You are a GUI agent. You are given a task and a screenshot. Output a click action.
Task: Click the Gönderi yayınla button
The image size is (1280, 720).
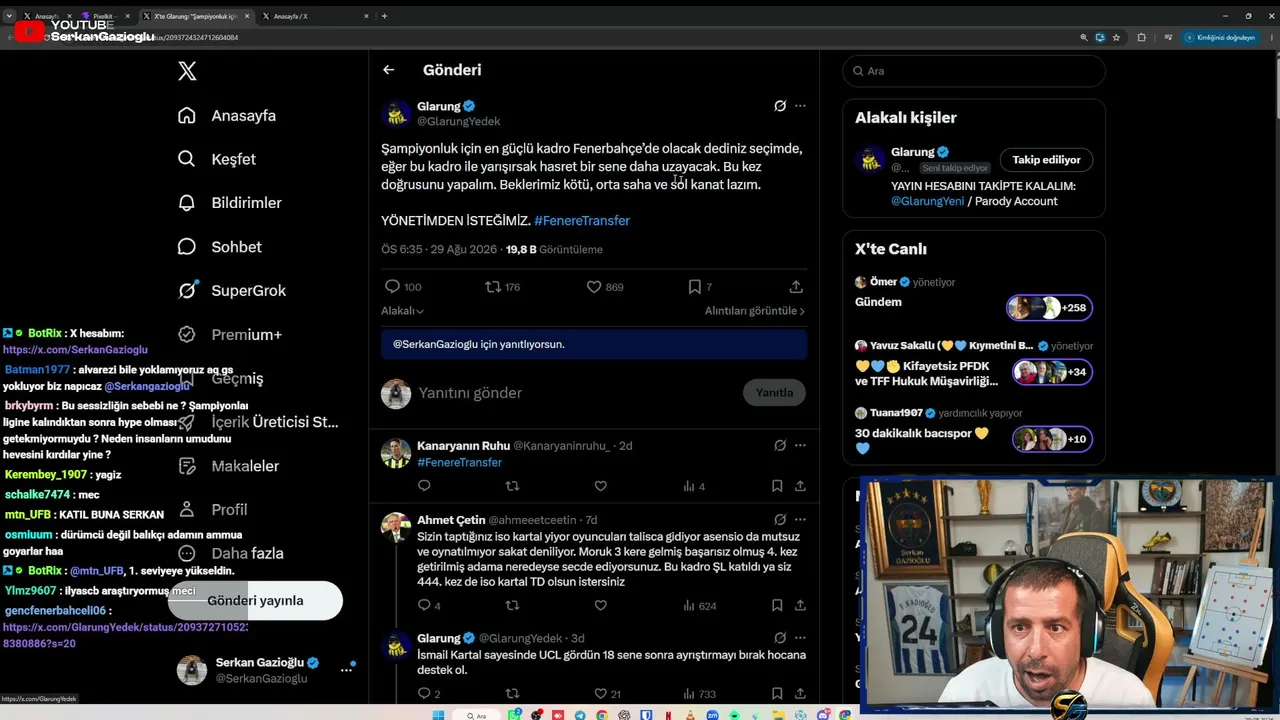coord(255,601)
